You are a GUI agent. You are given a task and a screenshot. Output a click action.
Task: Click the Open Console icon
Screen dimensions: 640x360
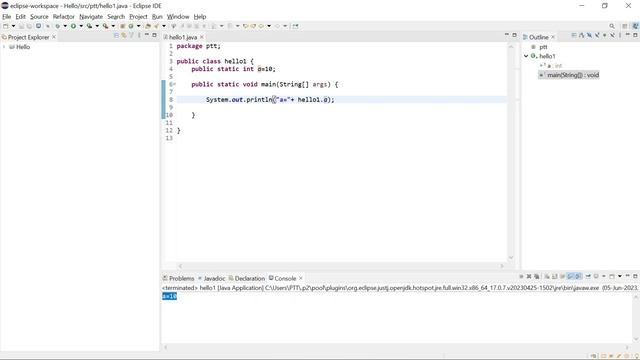point(611,276)
